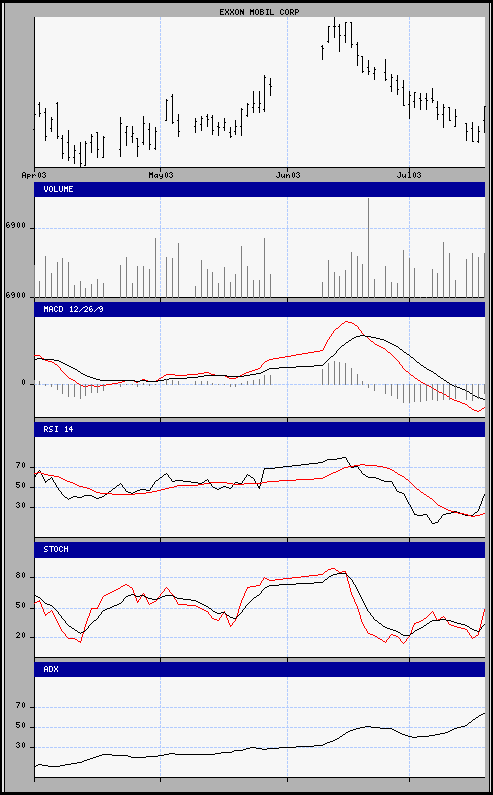Open the STOCH panel header
The image size is (493, 795).
click(x=259, y=549)
